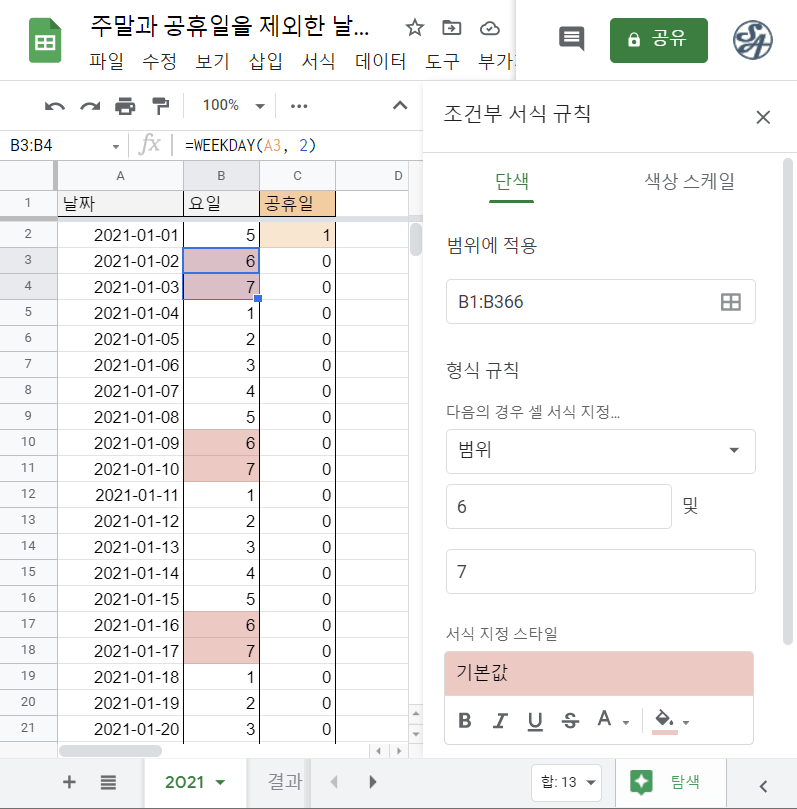Image resolution: width=797 pixels, height=809 pixels.
Task: Open the all sheets list icon
Action: [109, 782]
